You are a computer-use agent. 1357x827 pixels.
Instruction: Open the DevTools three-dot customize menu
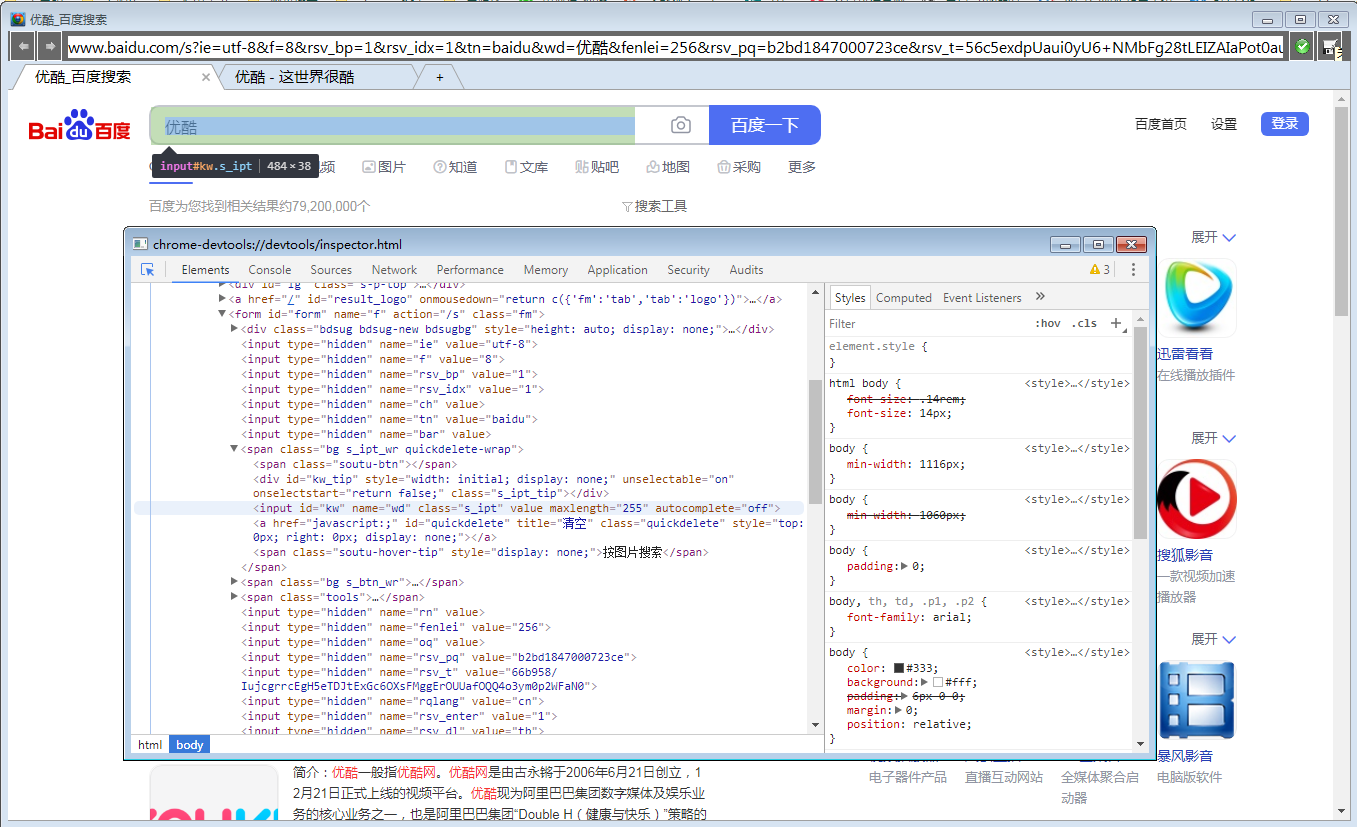point(1133,269)
